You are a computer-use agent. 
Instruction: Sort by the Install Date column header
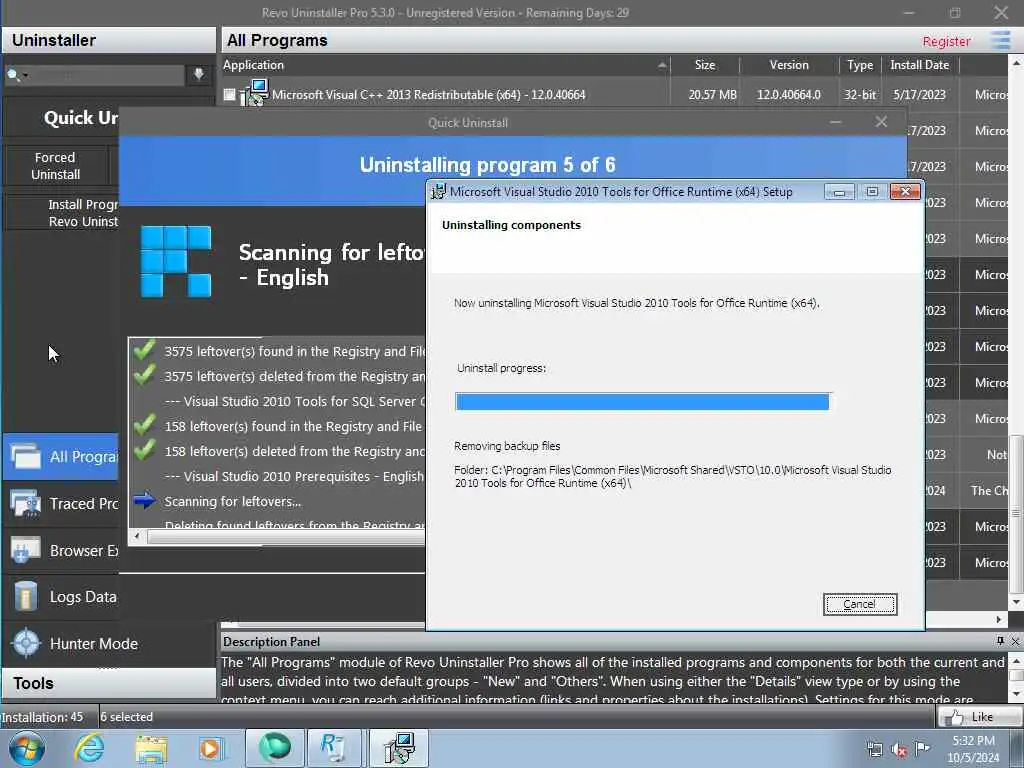pyautogui.click(x=920, y=65)
